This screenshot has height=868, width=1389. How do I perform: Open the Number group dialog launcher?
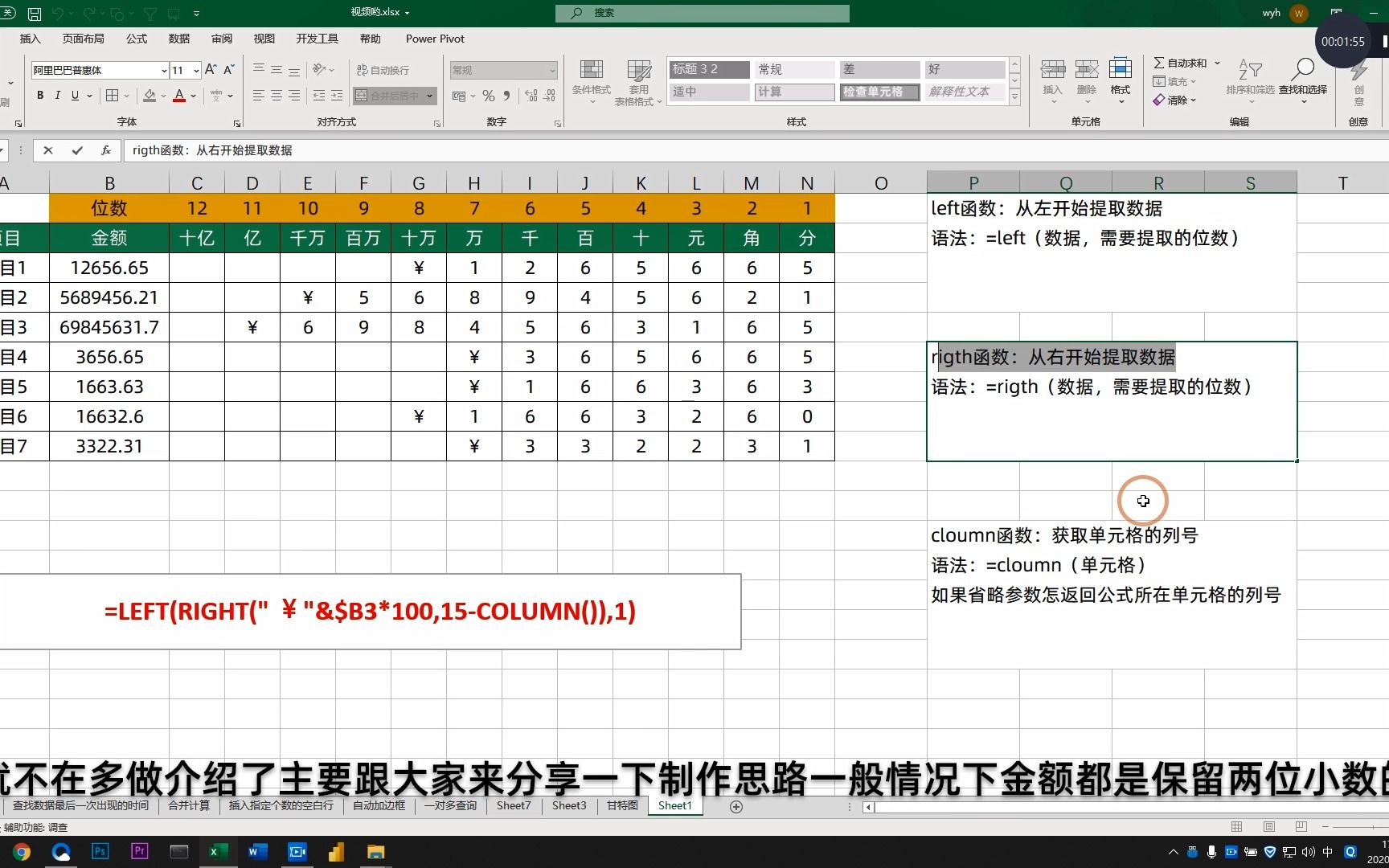click(558, 124)
